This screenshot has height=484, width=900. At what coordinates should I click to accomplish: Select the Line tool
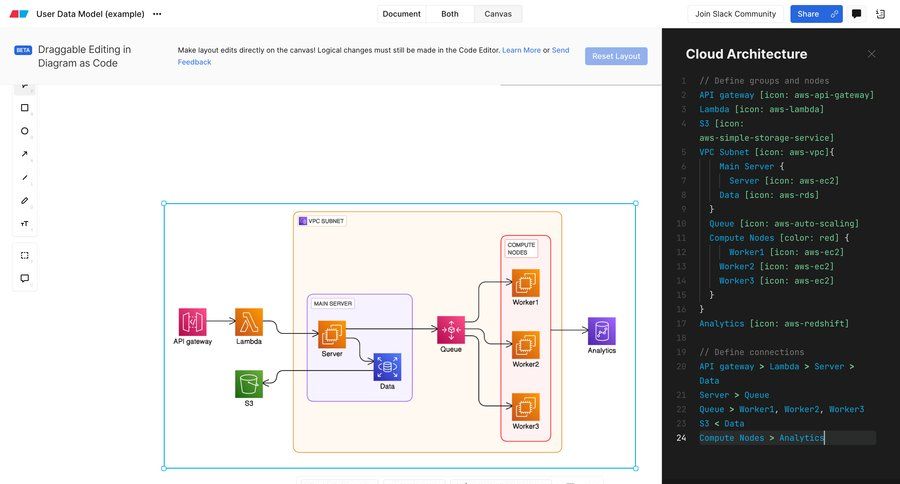(x=25, y=177)
